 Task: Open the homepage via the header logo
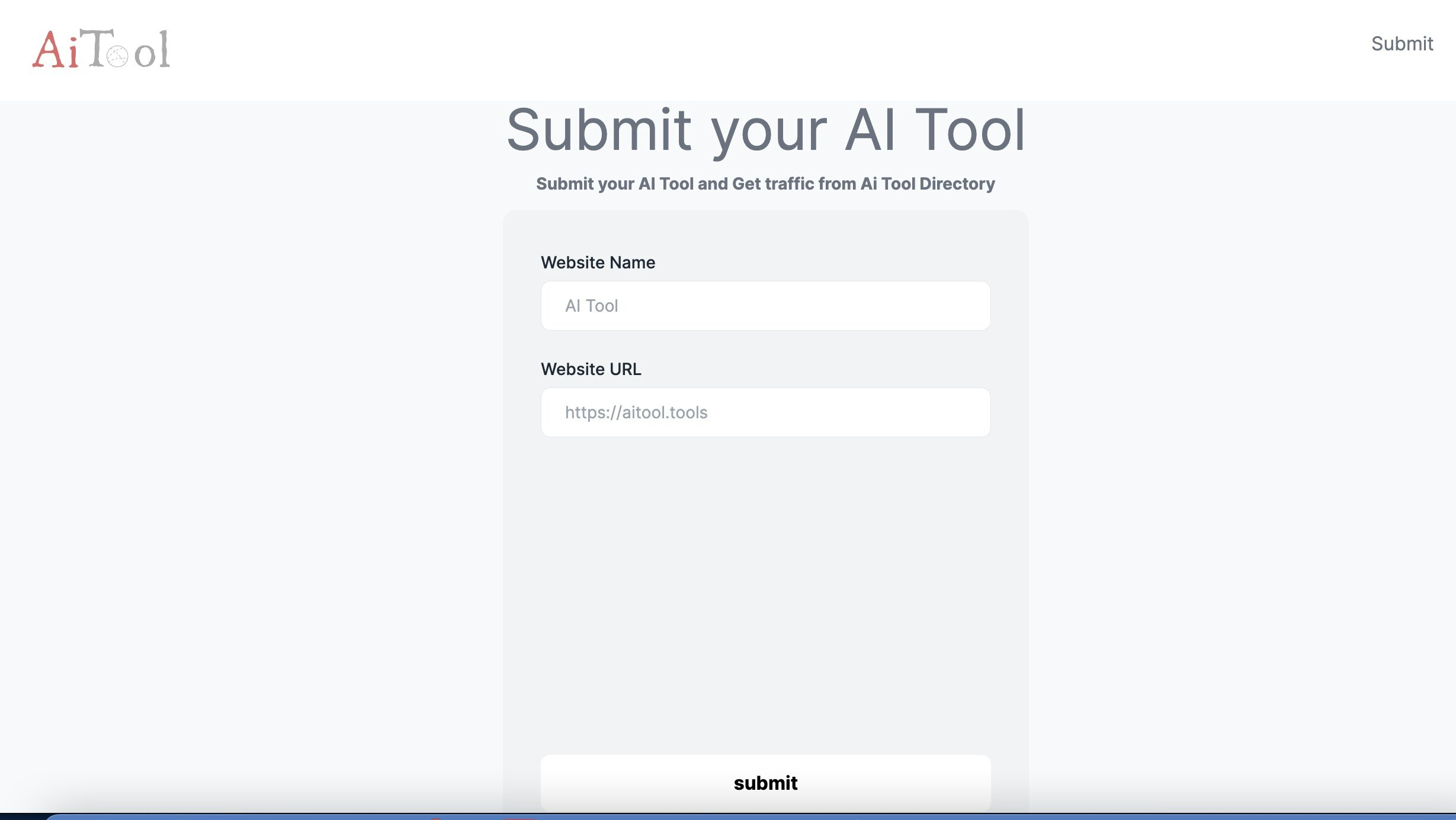(x=101, y=50)
